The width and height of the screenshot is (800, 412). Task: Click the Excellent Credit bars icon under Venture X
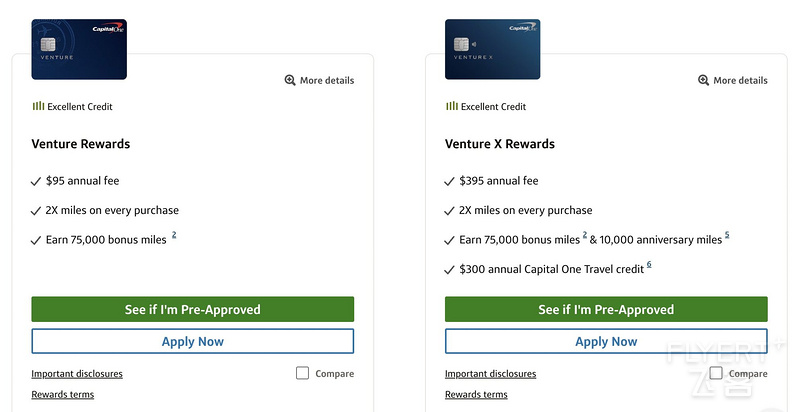pyautogui.click(x=452, y=106)
